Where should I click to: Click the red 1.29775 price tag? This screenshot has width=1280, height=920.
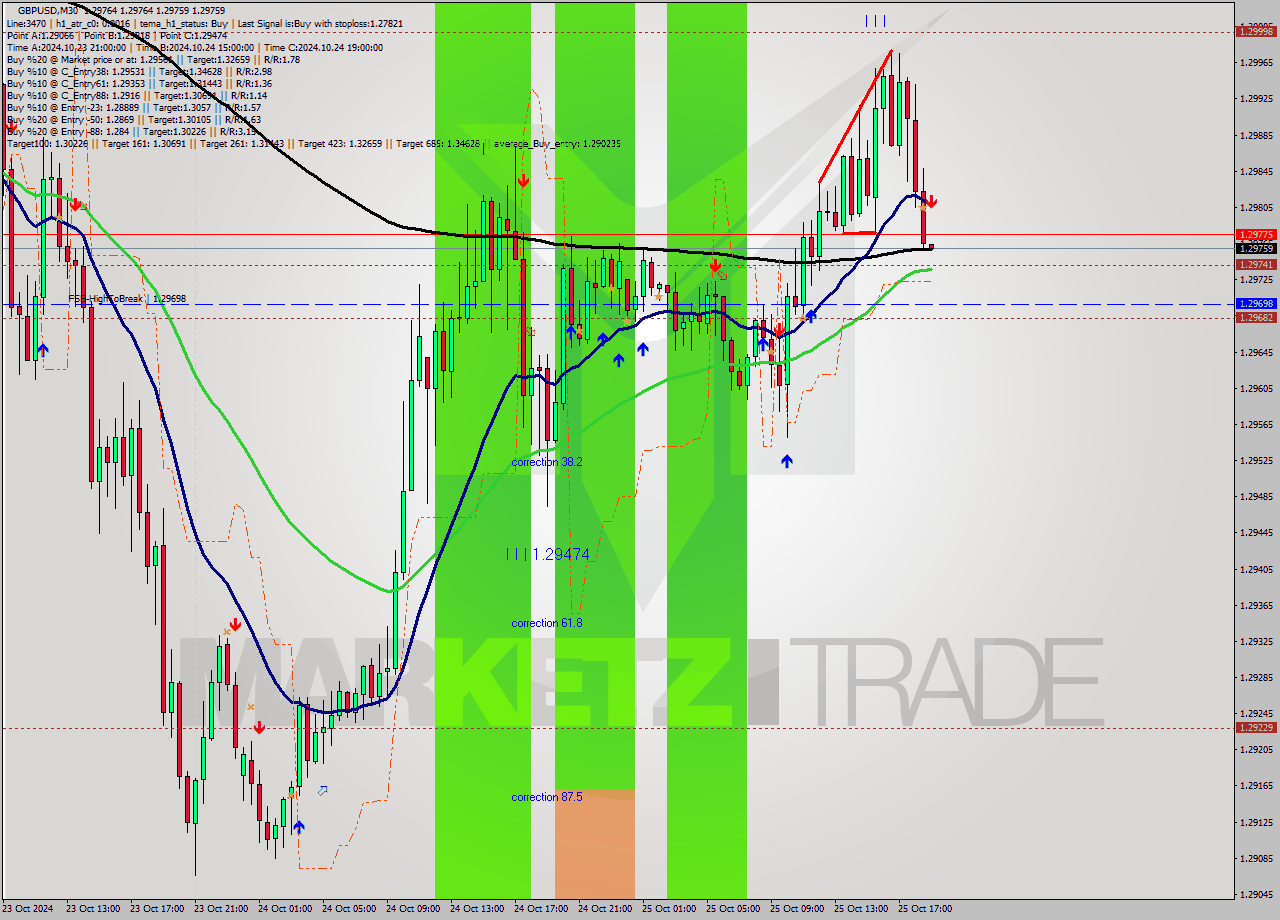(1256, 234)
